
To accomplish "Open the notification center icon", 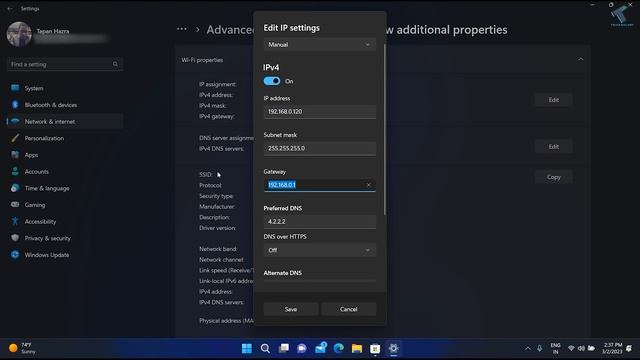I will [x=629, y=348].
